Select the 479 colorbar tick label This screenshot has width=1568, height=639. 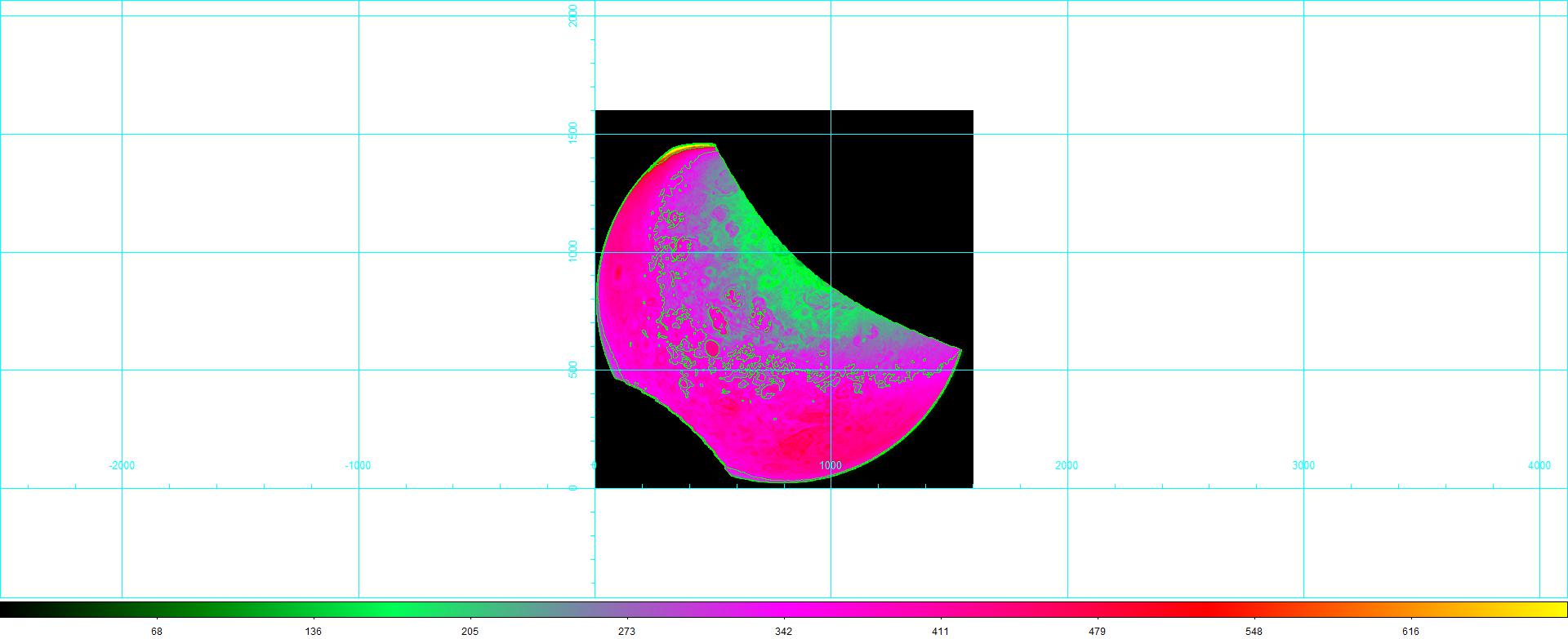1097,631
